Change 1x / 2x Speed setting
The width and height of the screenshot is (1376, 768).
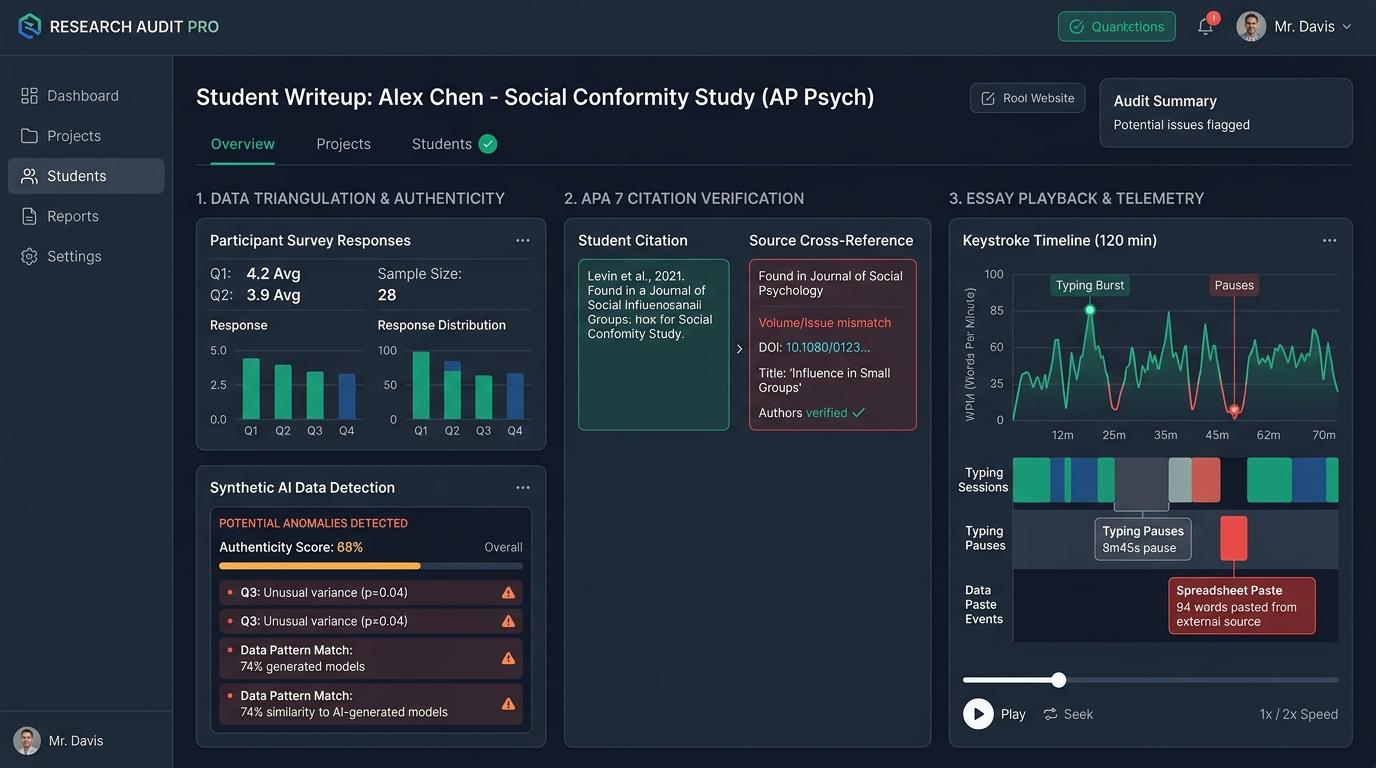[x=1299, y=714]
